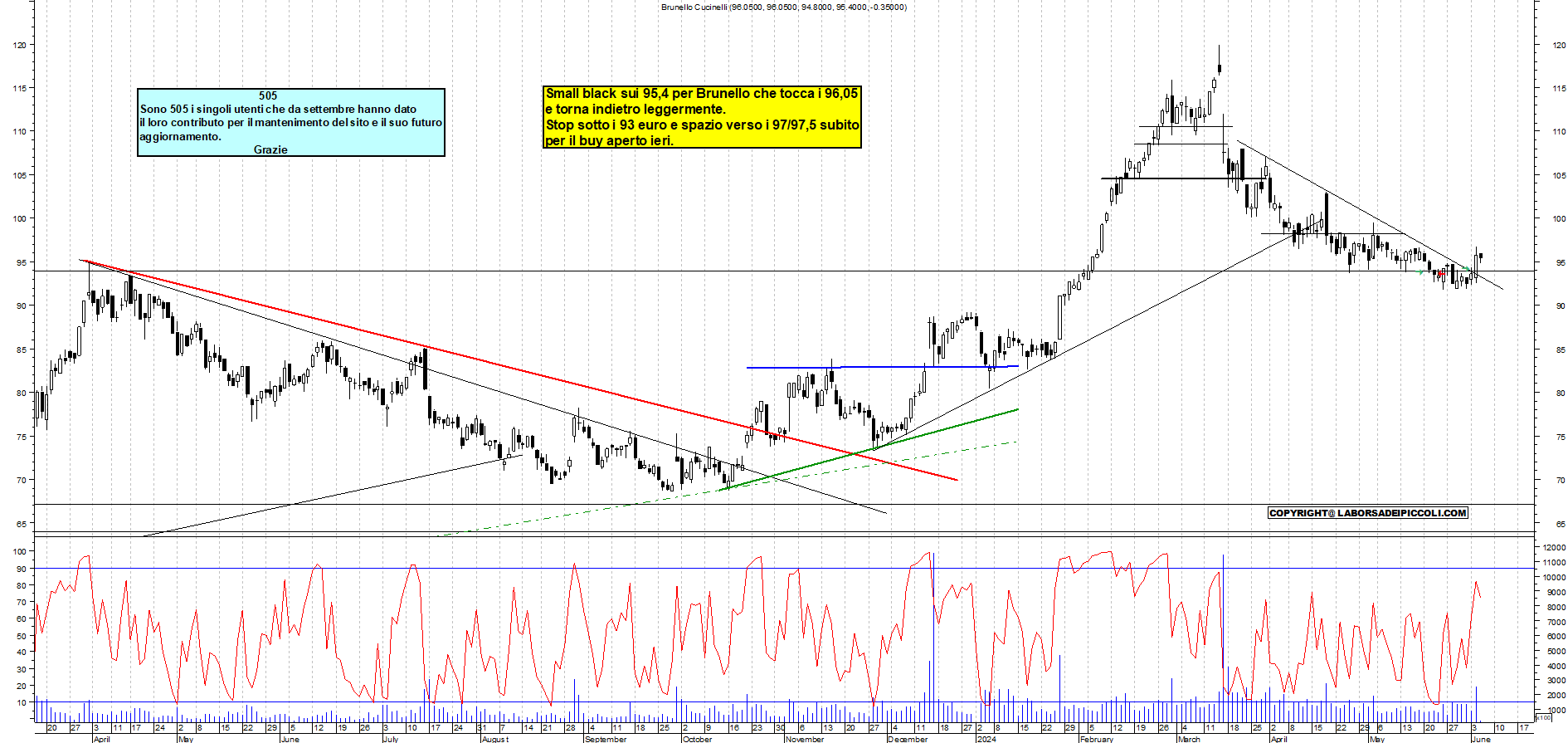Viewport: 1568px width, 743px height.
Task: Click the 'February' month label
Action: (1097, 739)
